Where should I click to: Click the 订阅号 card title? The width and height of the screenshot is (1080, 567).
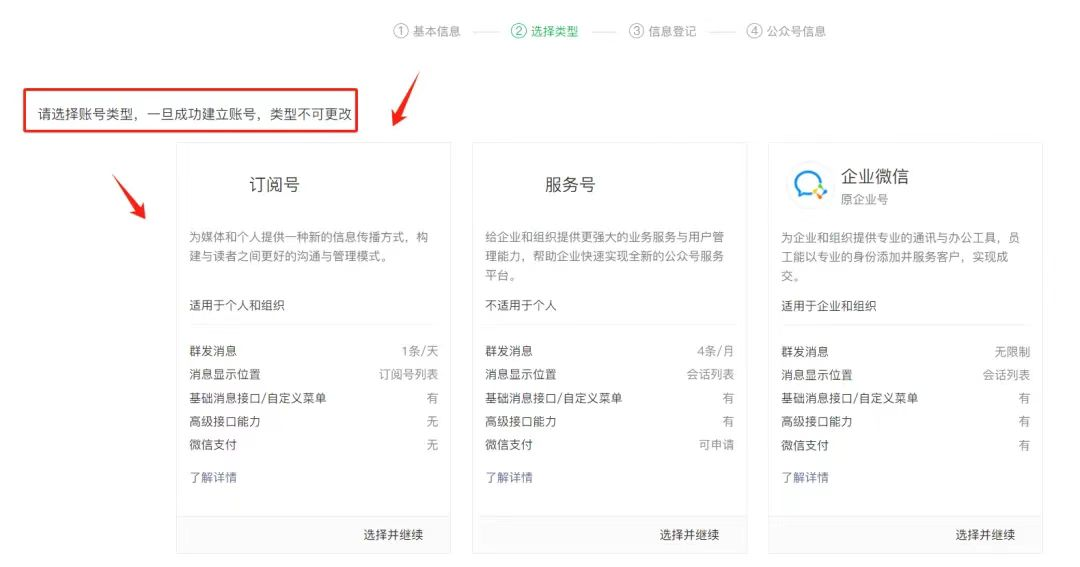tap(274, 185)
